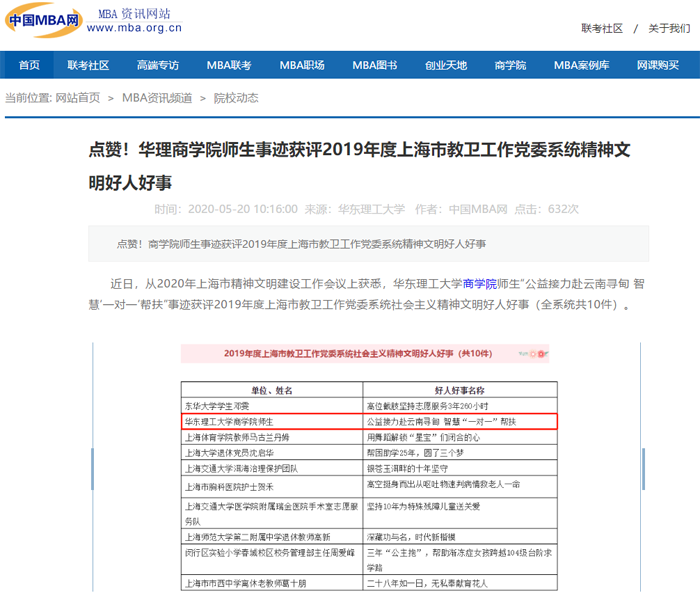Click 网课购买 in the navigation bar
The image size is (700, 616).
pos(657,65)
